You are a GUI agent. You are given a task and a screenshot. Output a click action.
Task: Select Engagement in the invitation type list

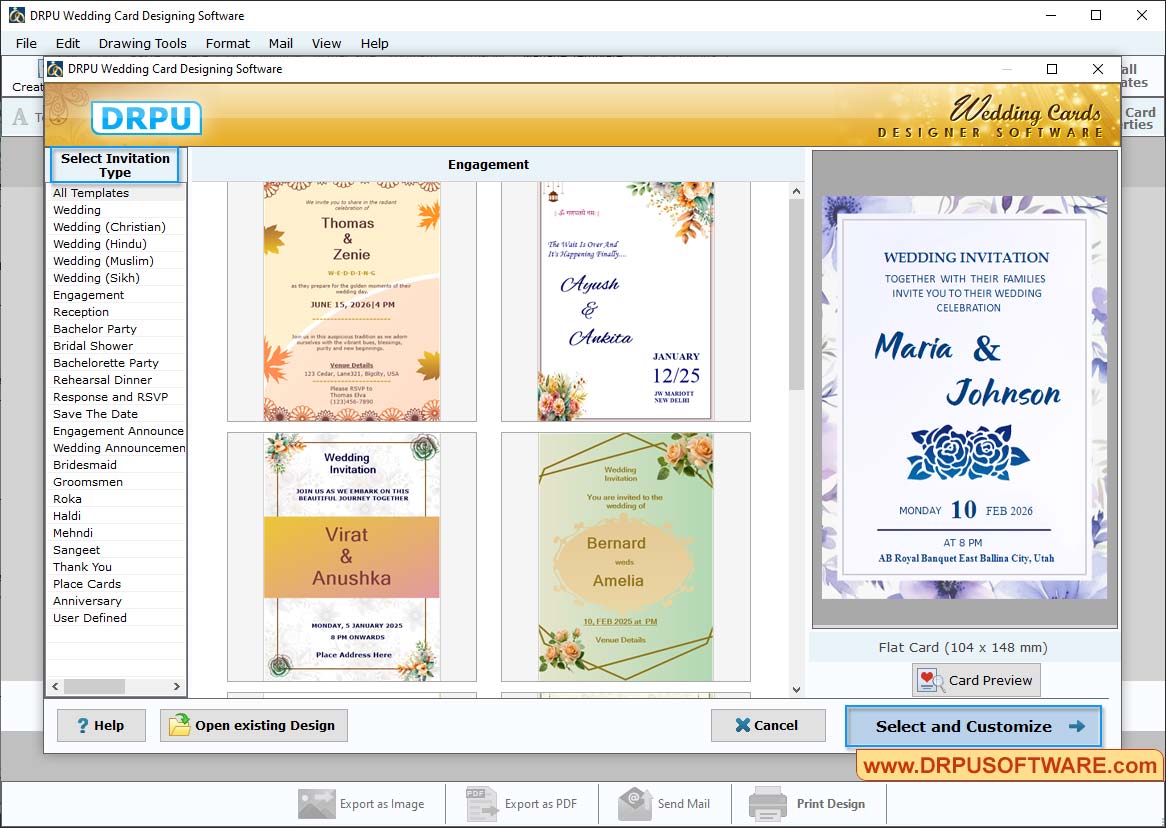click(87, 295)
